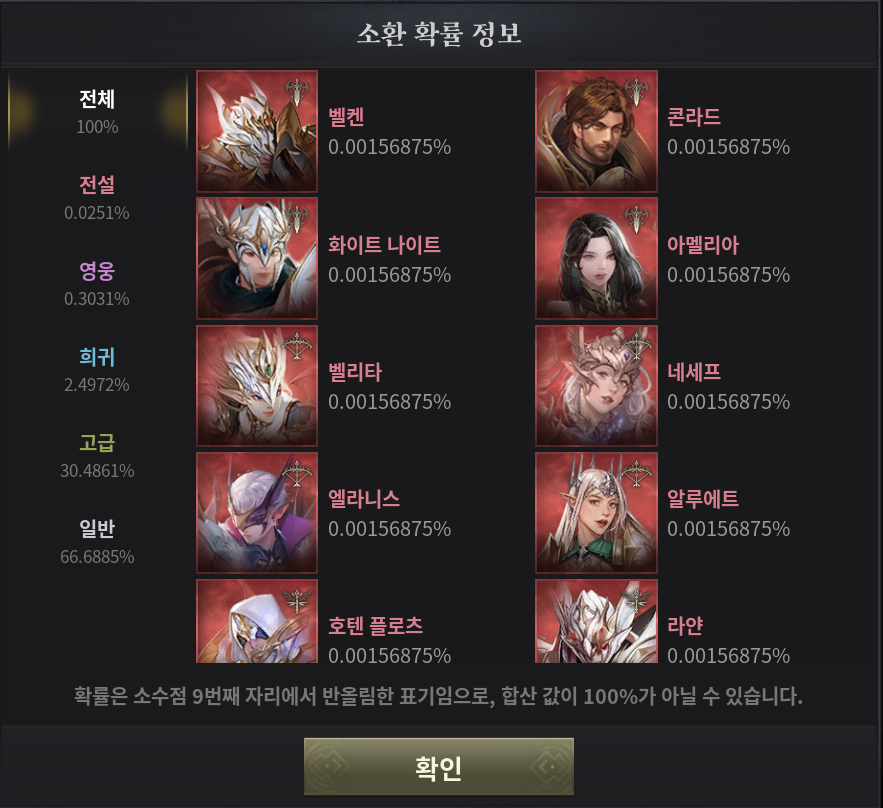Screen dimensions: 883x808
Task: Open the 네세프 character icon
Action: (596, 386)
